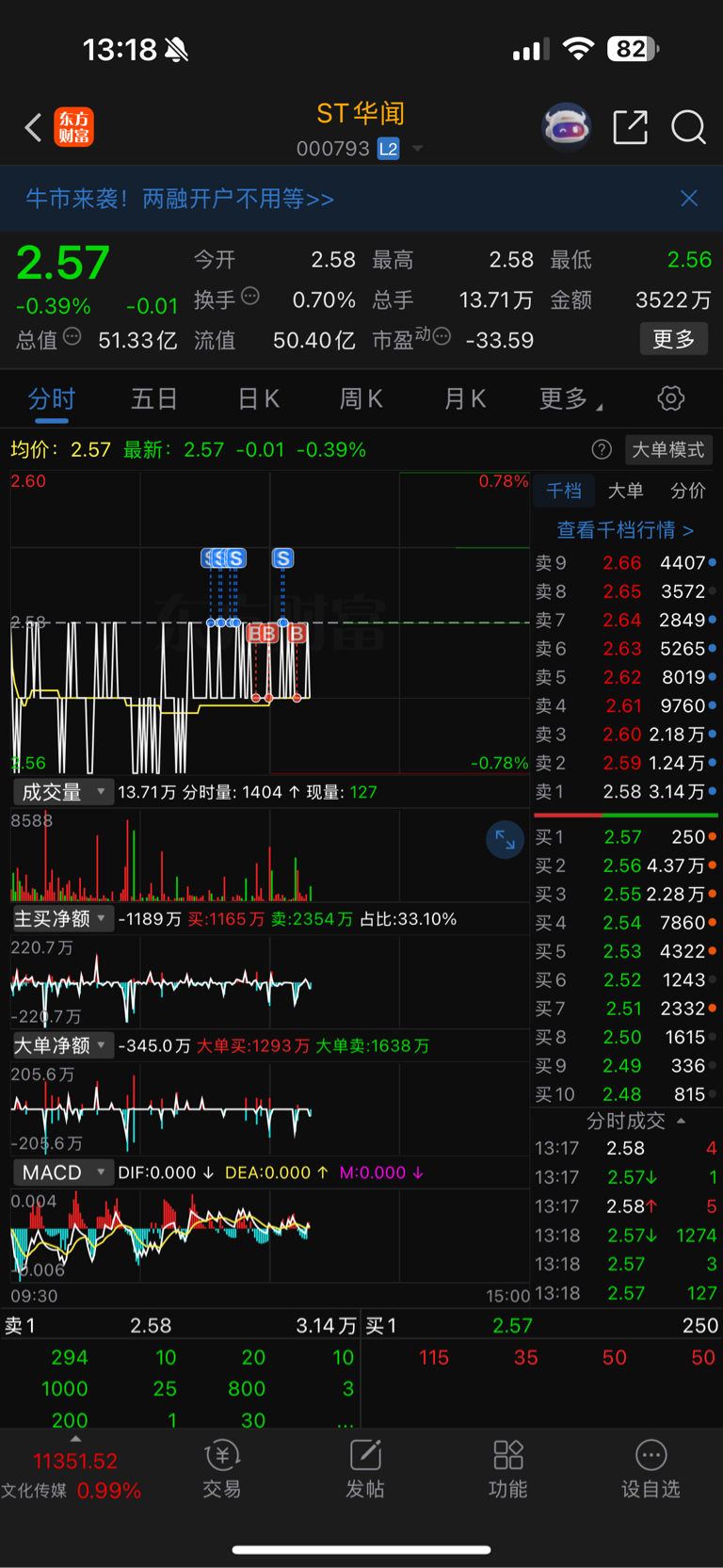Viewport: 723px width, 1568px height.
Task: Tap the L2 badge next to 000793
Action: point(388,149)
